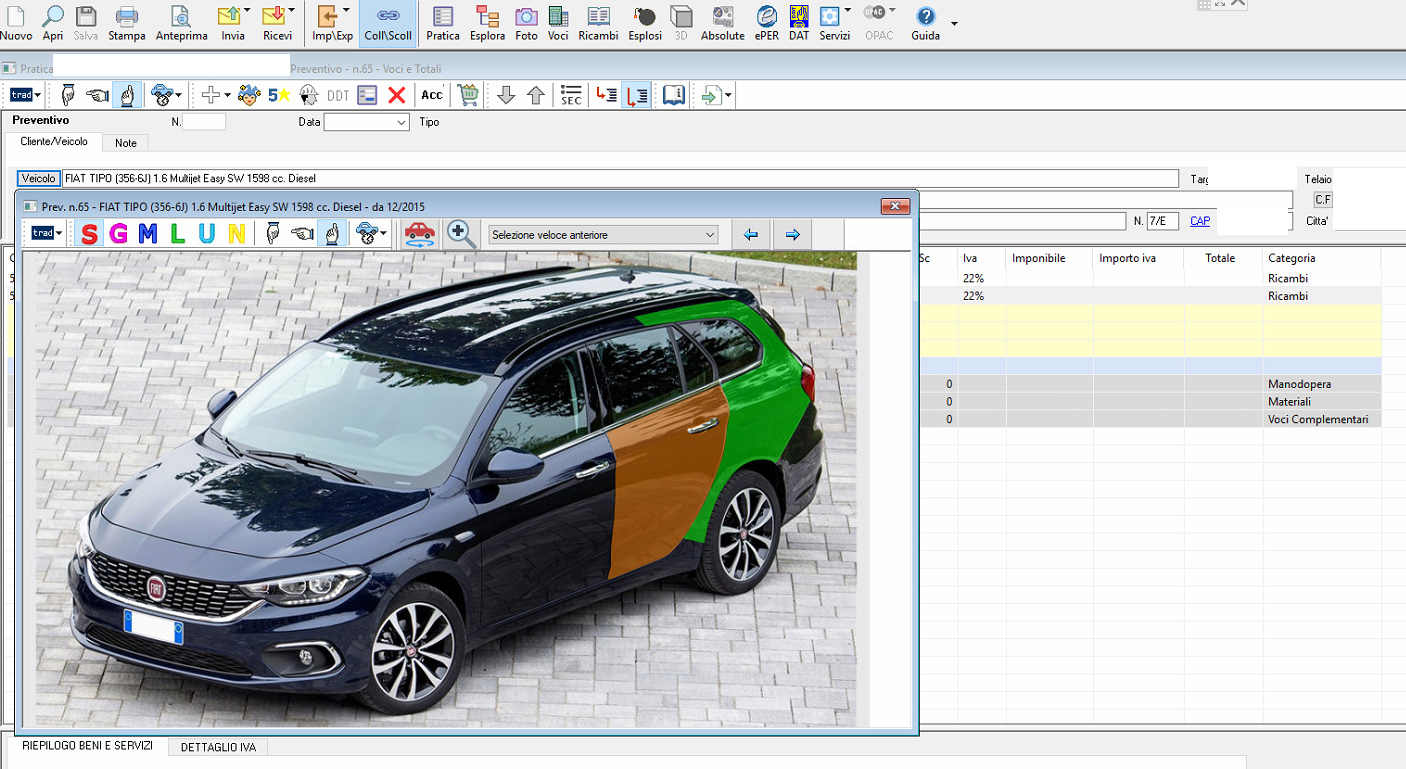Launch the Absolute module
Image resolution: width=1406 pixels, height=769 pixels.
coord(722,23)
